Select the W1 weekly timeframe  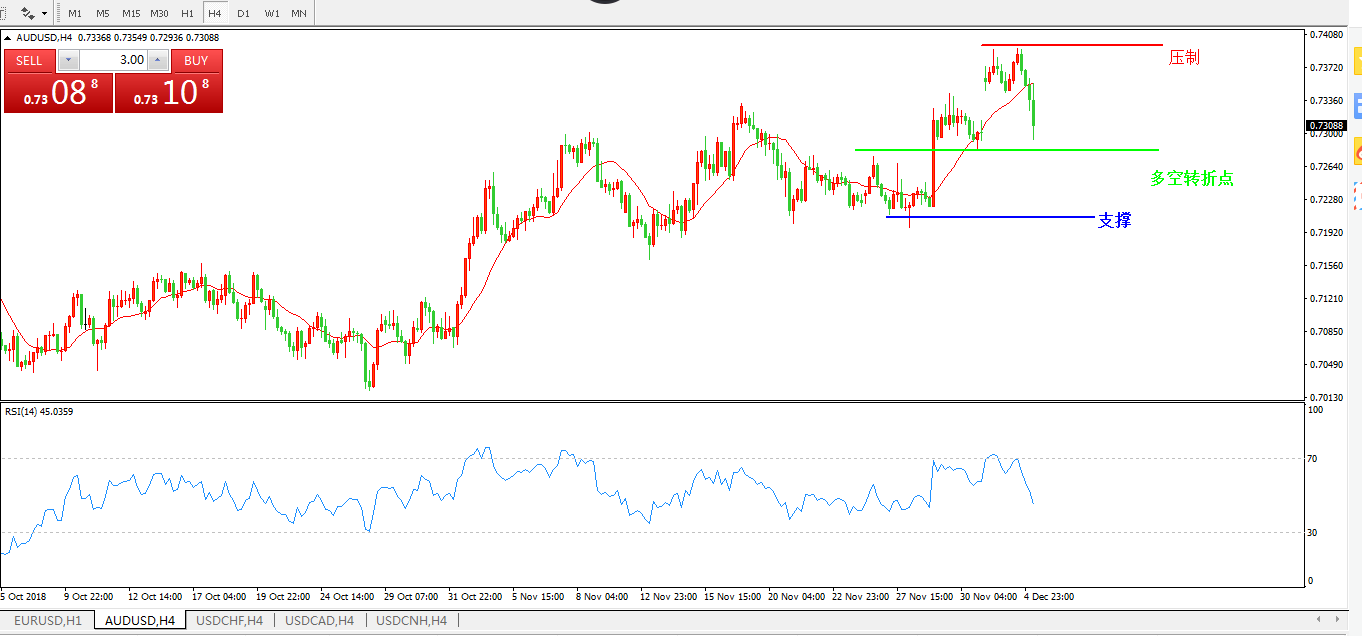pos(271,14)
